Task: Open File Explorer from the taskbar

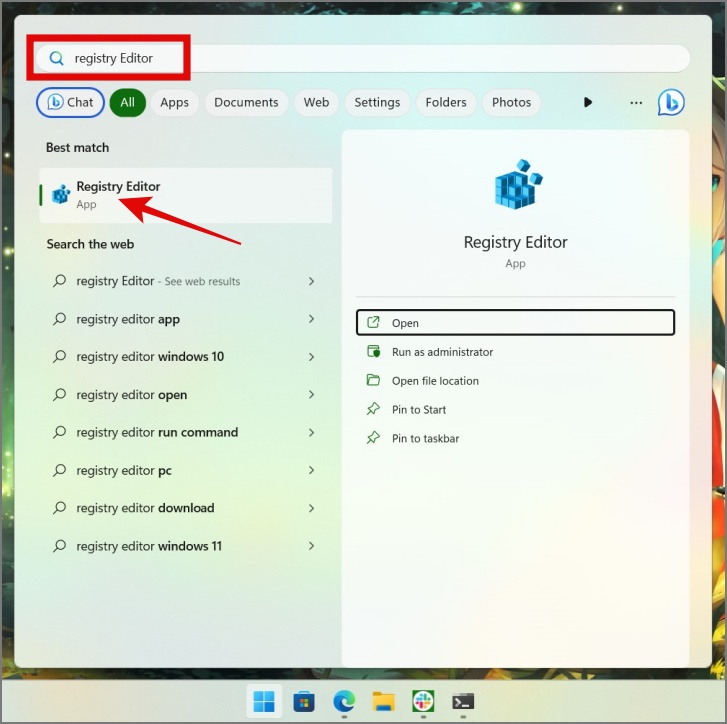Action: [384, 701]
